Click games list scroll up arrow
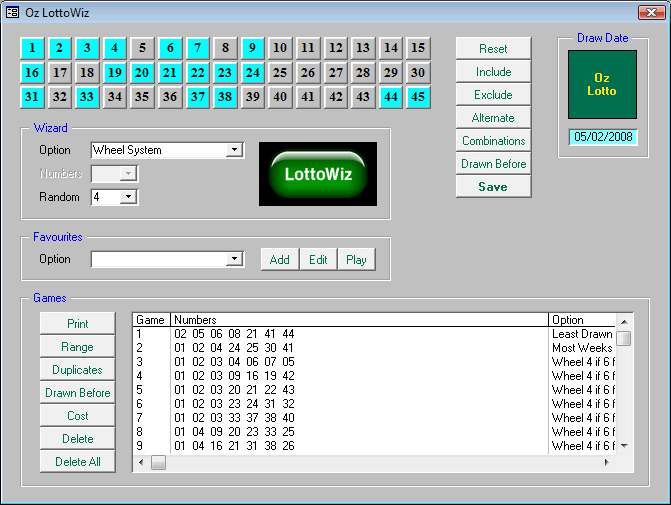The image size is (671, 505). click(624, 322)
